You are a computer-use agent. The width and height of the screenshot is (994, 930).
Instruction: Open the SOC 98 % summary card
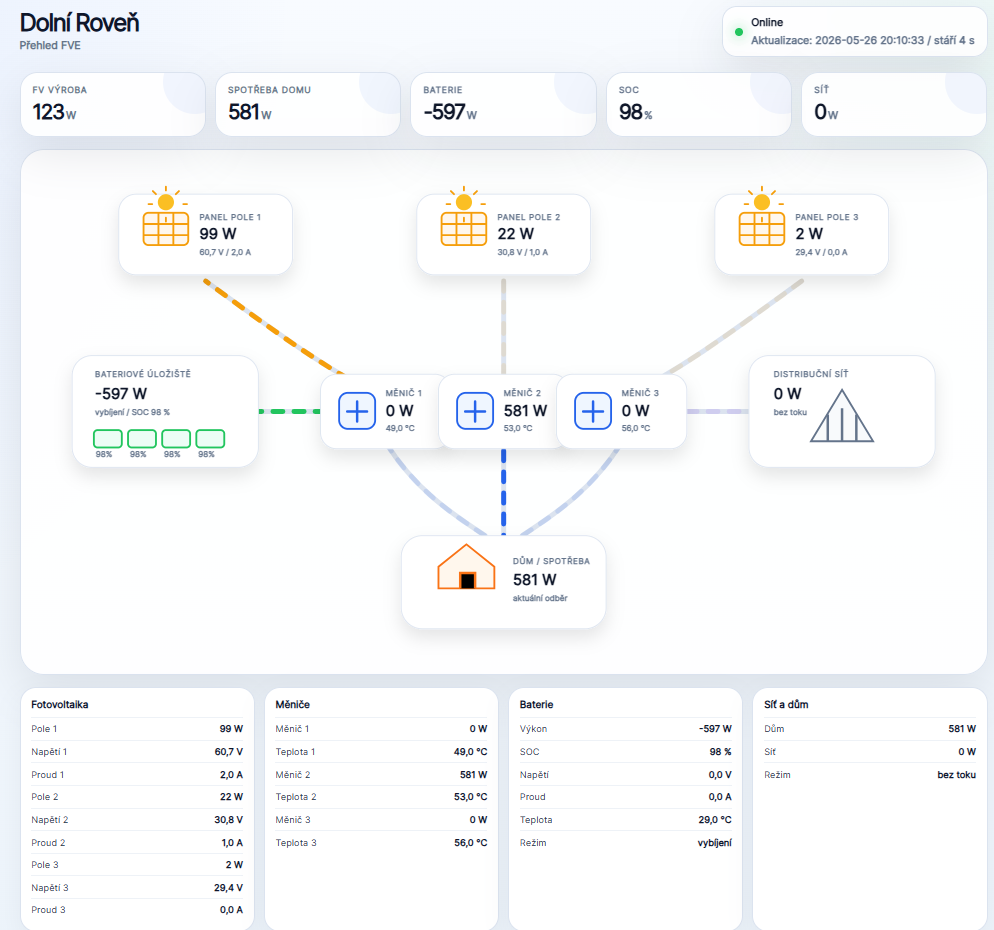click(x=699, y=104)
